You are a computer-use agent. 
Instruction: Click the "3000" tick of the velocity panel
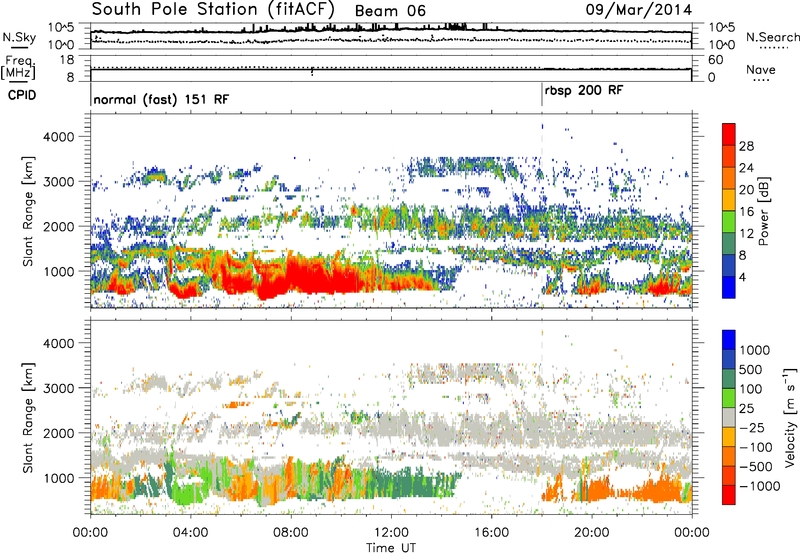click(58, 388)
